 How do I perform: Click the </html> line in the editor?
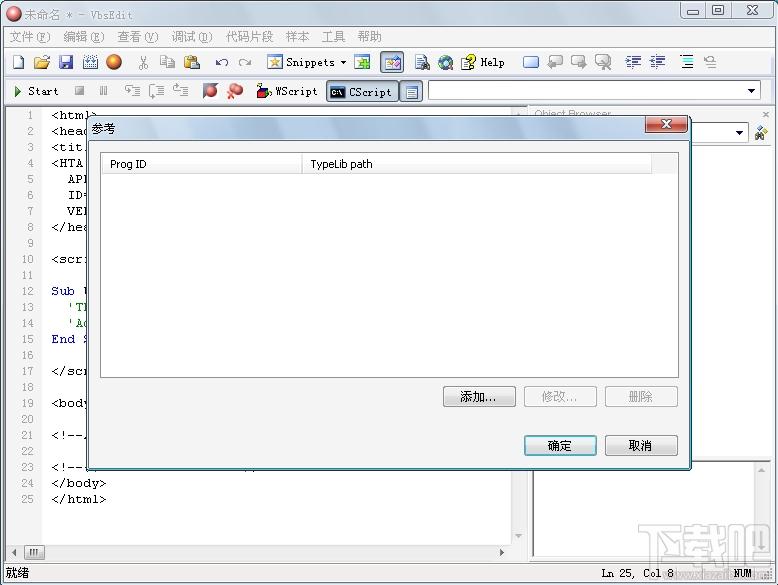pyautogui.click(x=78, y=499)
